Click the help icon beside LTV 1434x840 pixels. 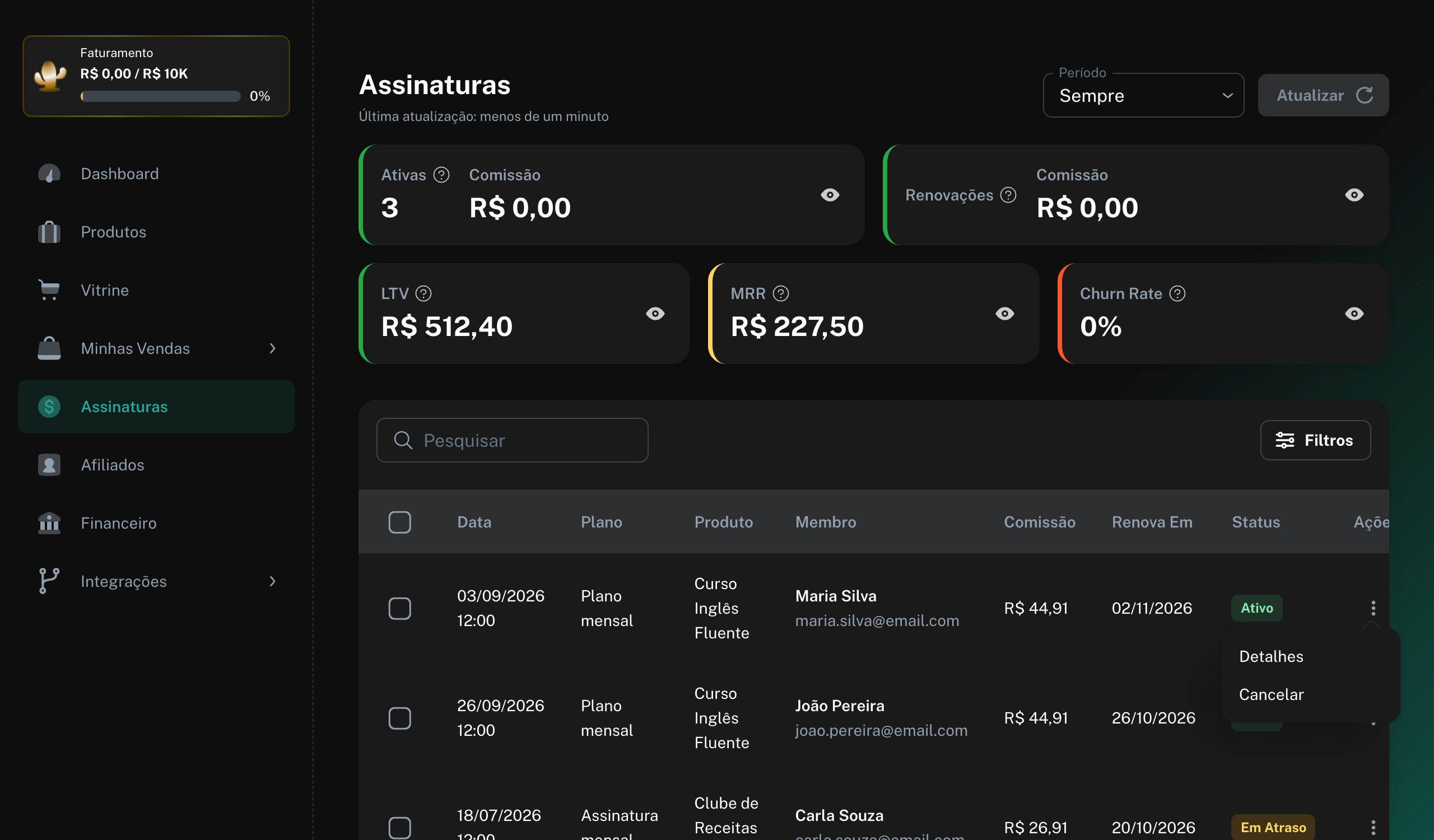(x=423, y=293)
